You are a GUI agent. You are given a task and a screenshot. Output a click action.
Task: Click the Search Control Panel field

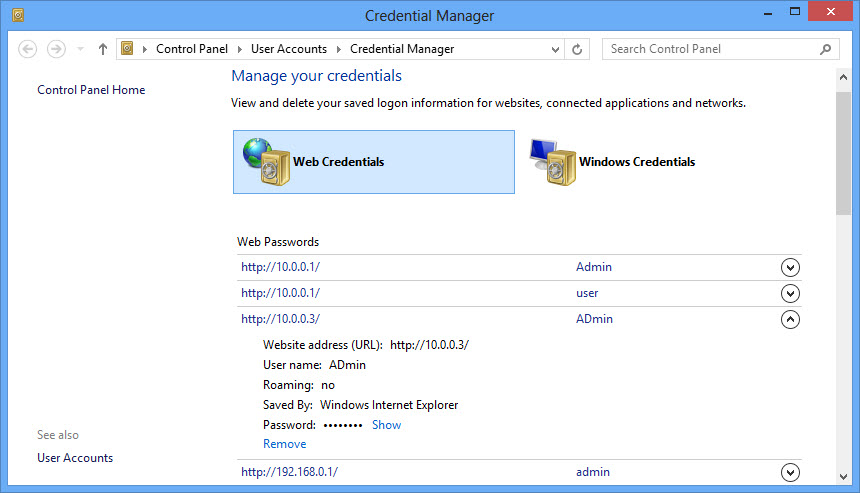[x=710, y=49]
